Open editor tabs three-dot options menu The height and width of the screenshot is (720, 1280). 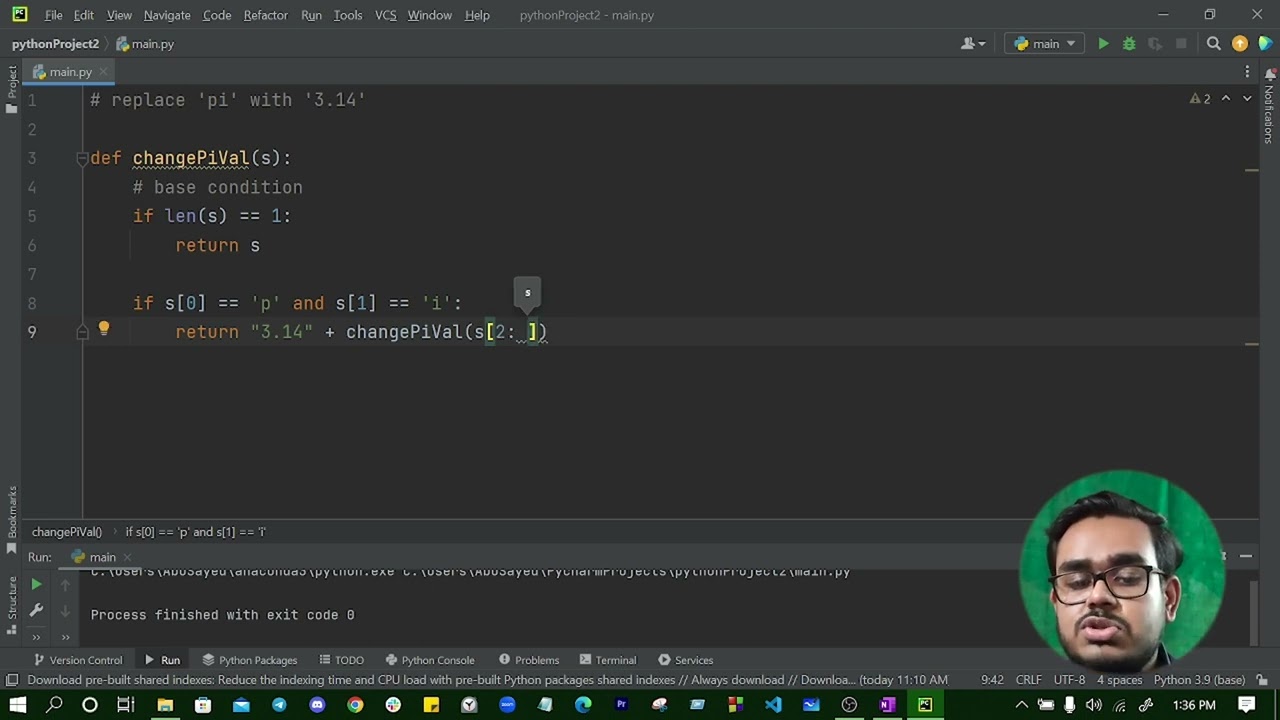[1247, 72]
